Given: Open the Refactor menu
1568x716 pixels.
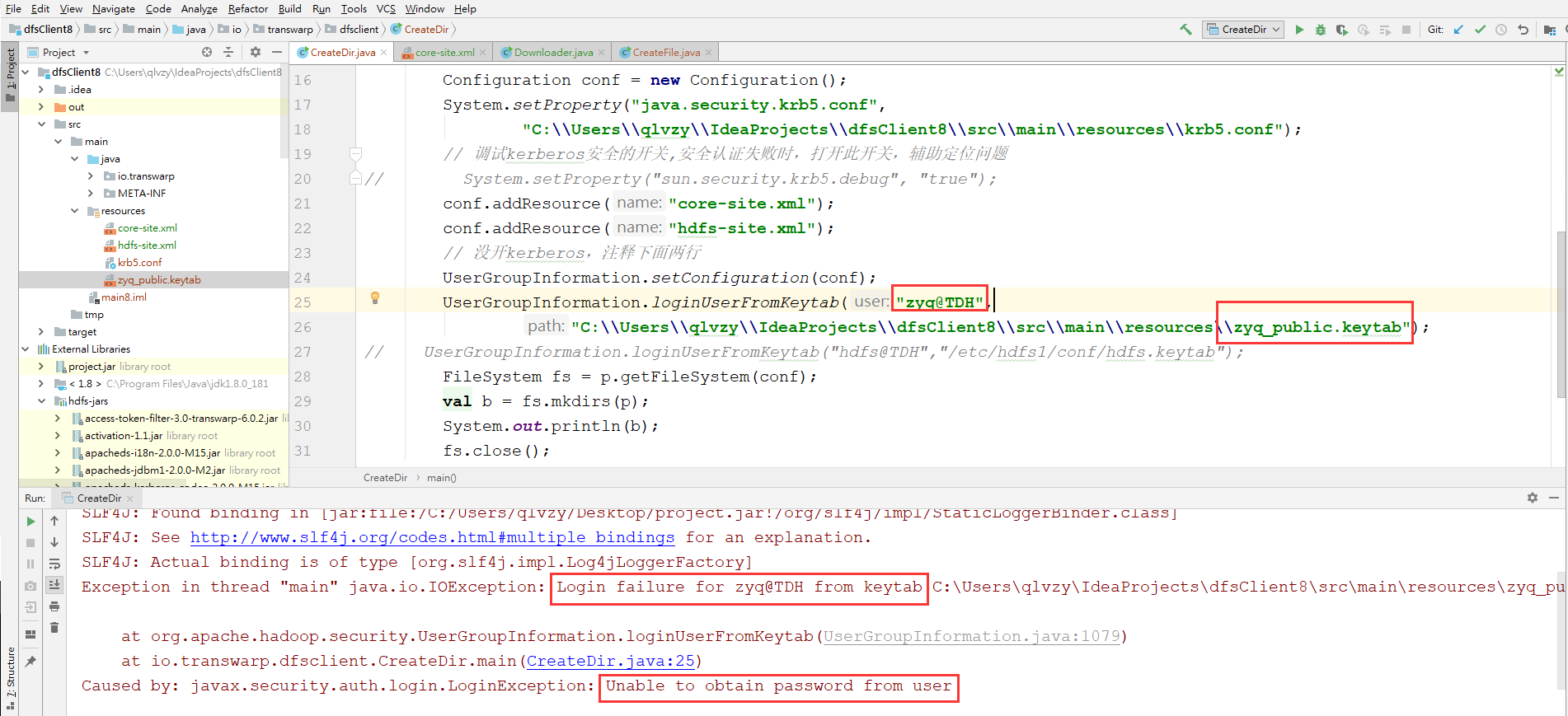Looking at the screenshot, I should [x=248, y=8].
